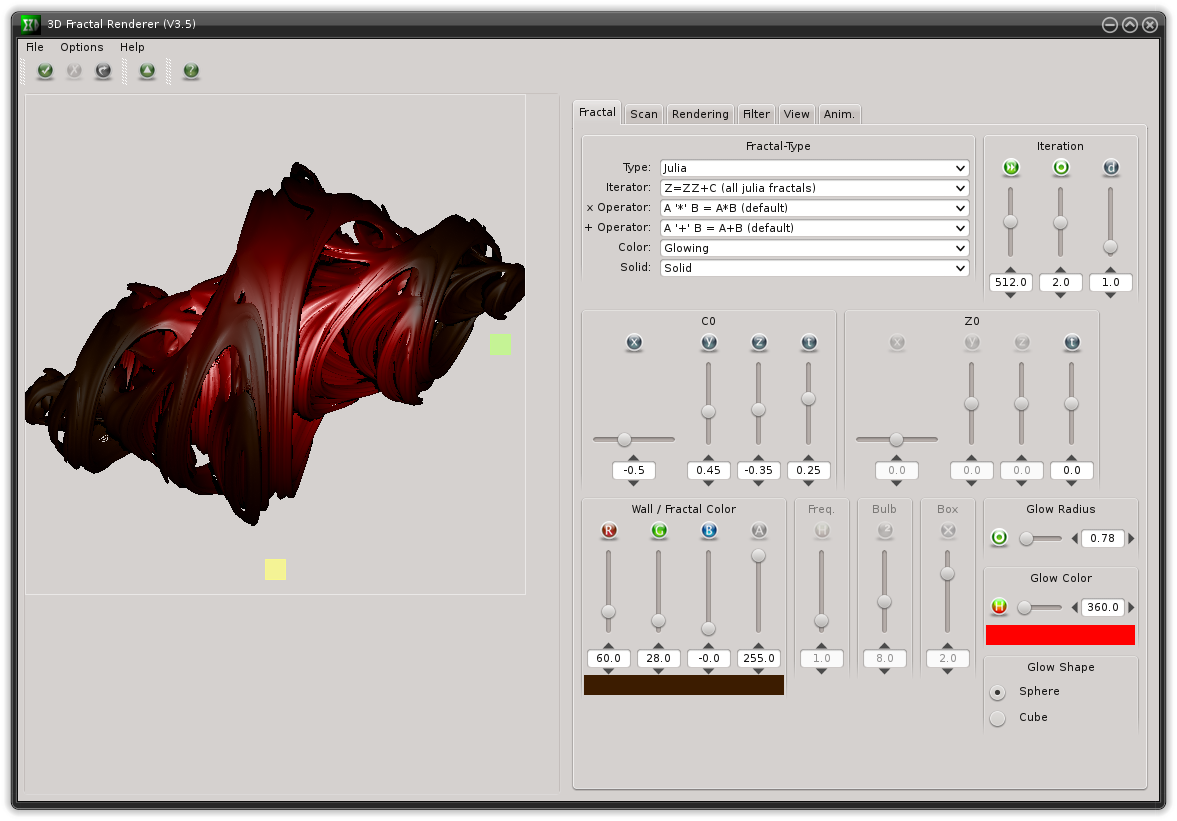The height and width of the screenshot is (821, 1177).
Task: Click the dark curved-arrow toolbar icon
Action: pyautogui.click(x=103, y=71)
